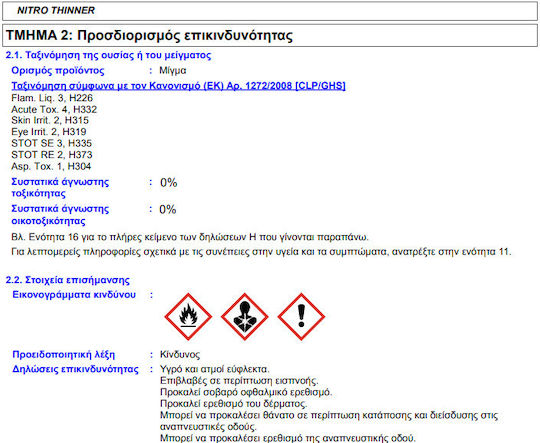
Task: Click the flame hazard pictogram
Action: [188, 317]
